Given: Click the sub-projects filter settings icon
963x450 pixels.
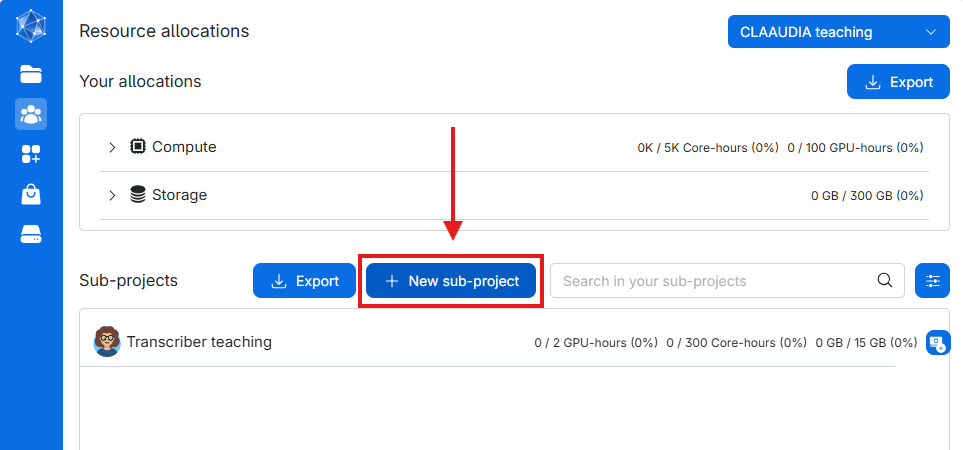Looking at the screenshot, I should (932, 281).
